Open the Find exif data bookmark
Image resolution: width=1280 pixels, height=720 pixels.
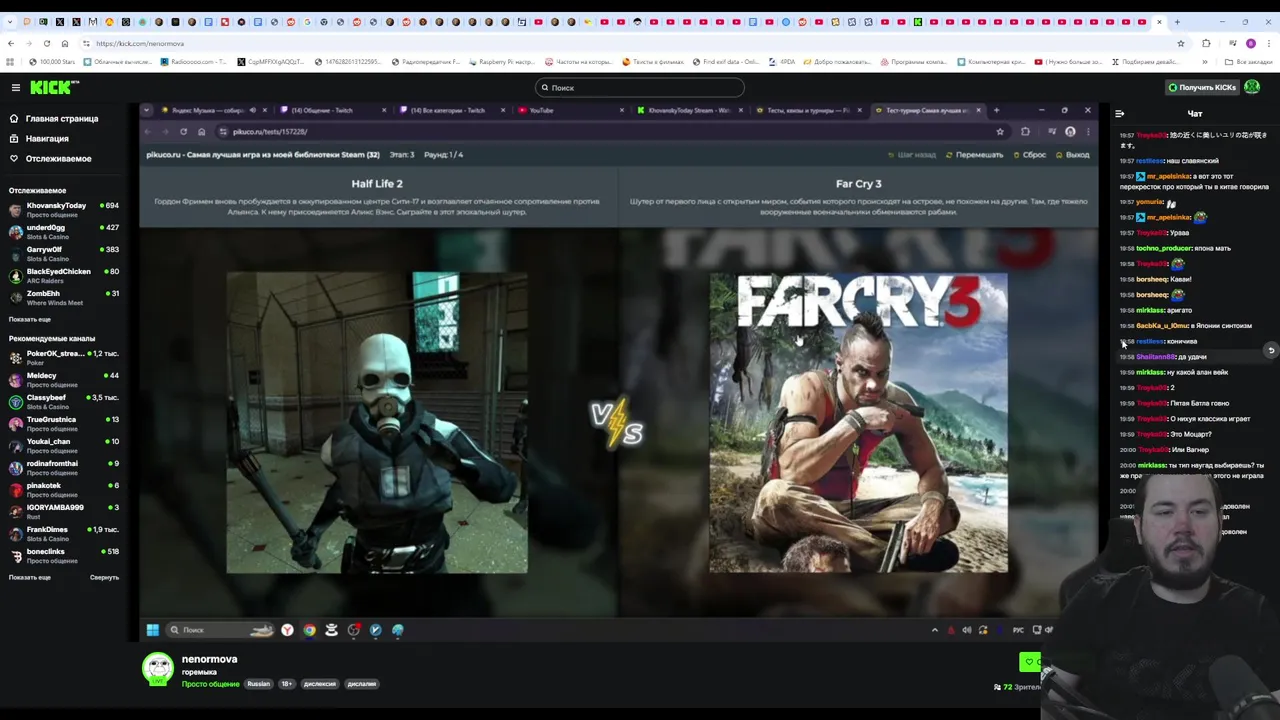click(x=728, y=62)
